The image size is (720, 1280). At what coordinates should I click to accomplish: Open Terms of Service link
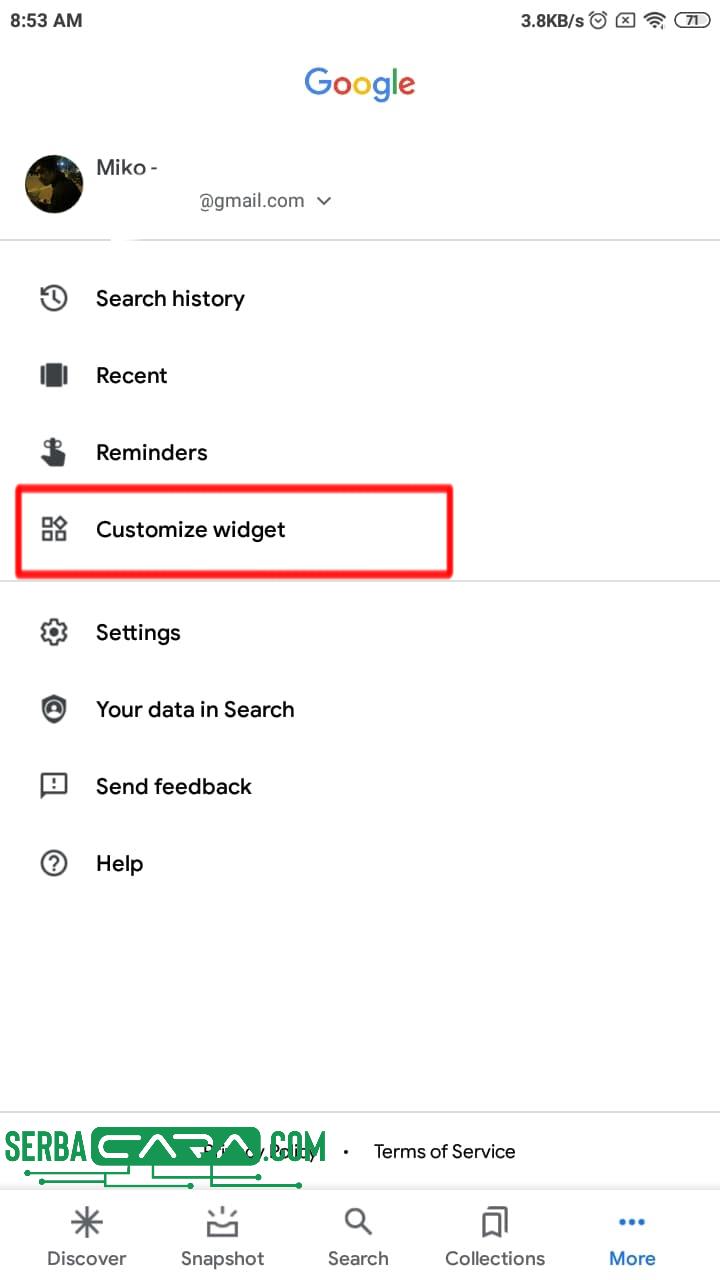[x=445, y=1151]
